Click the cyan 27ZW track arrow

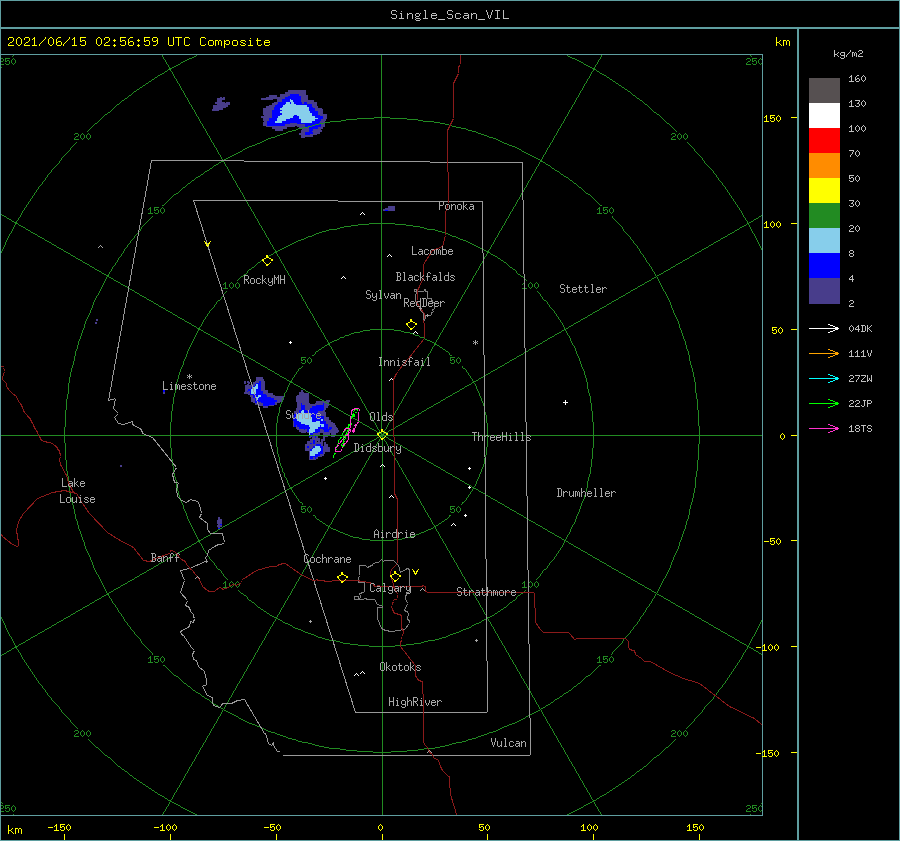(824, 378)
